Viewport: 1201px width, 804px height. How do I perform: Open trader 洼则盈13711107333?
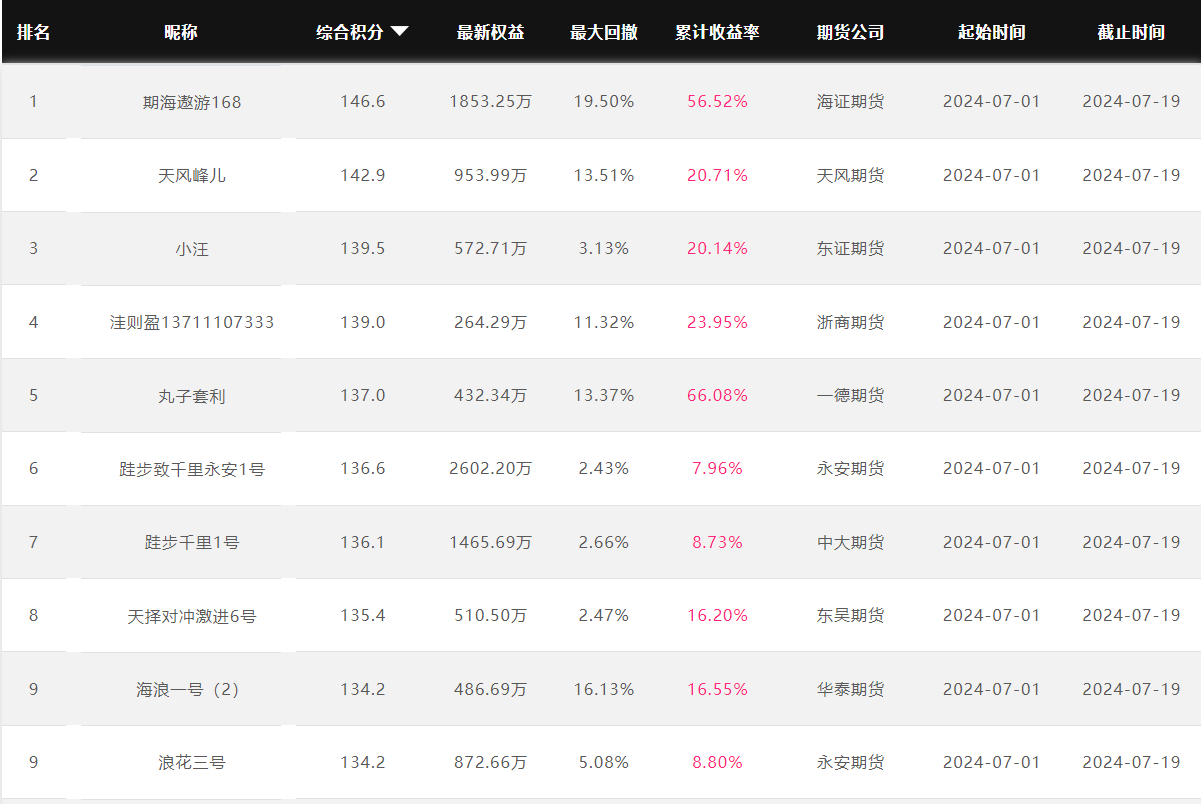(192, 322)
